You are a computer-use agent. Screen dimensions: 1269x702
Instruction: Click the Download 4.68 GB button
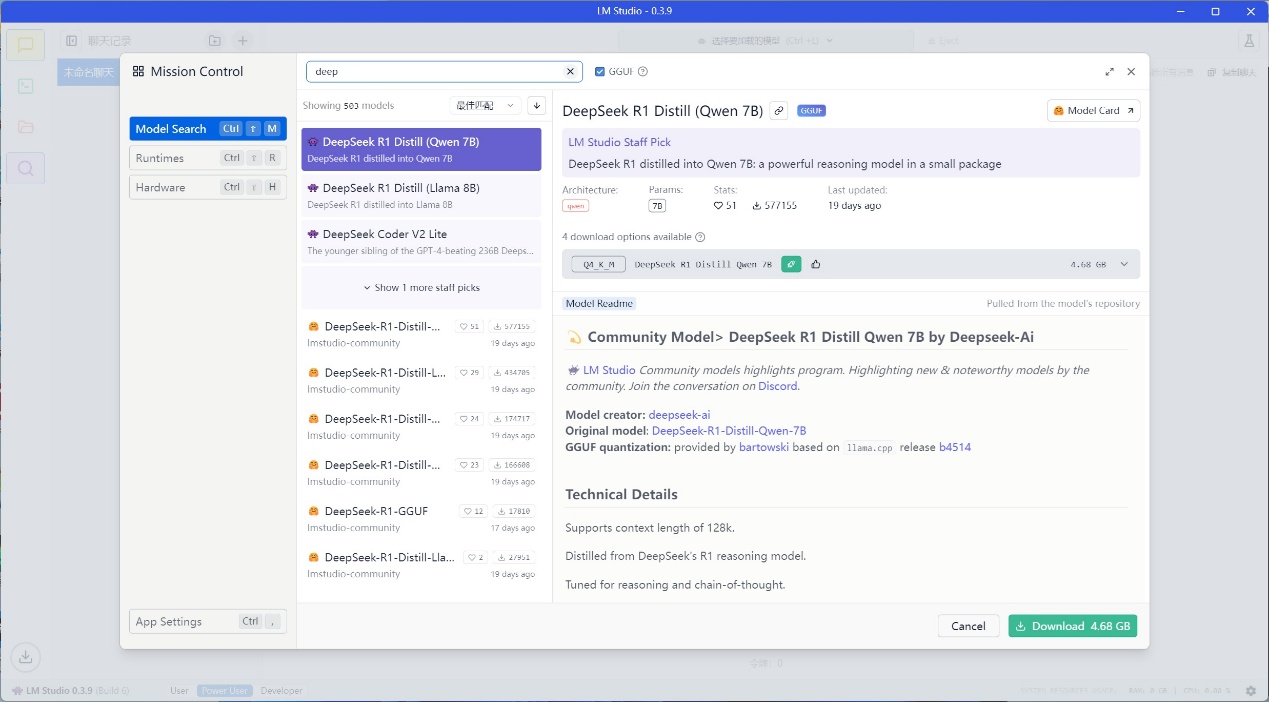point(1072,626)
